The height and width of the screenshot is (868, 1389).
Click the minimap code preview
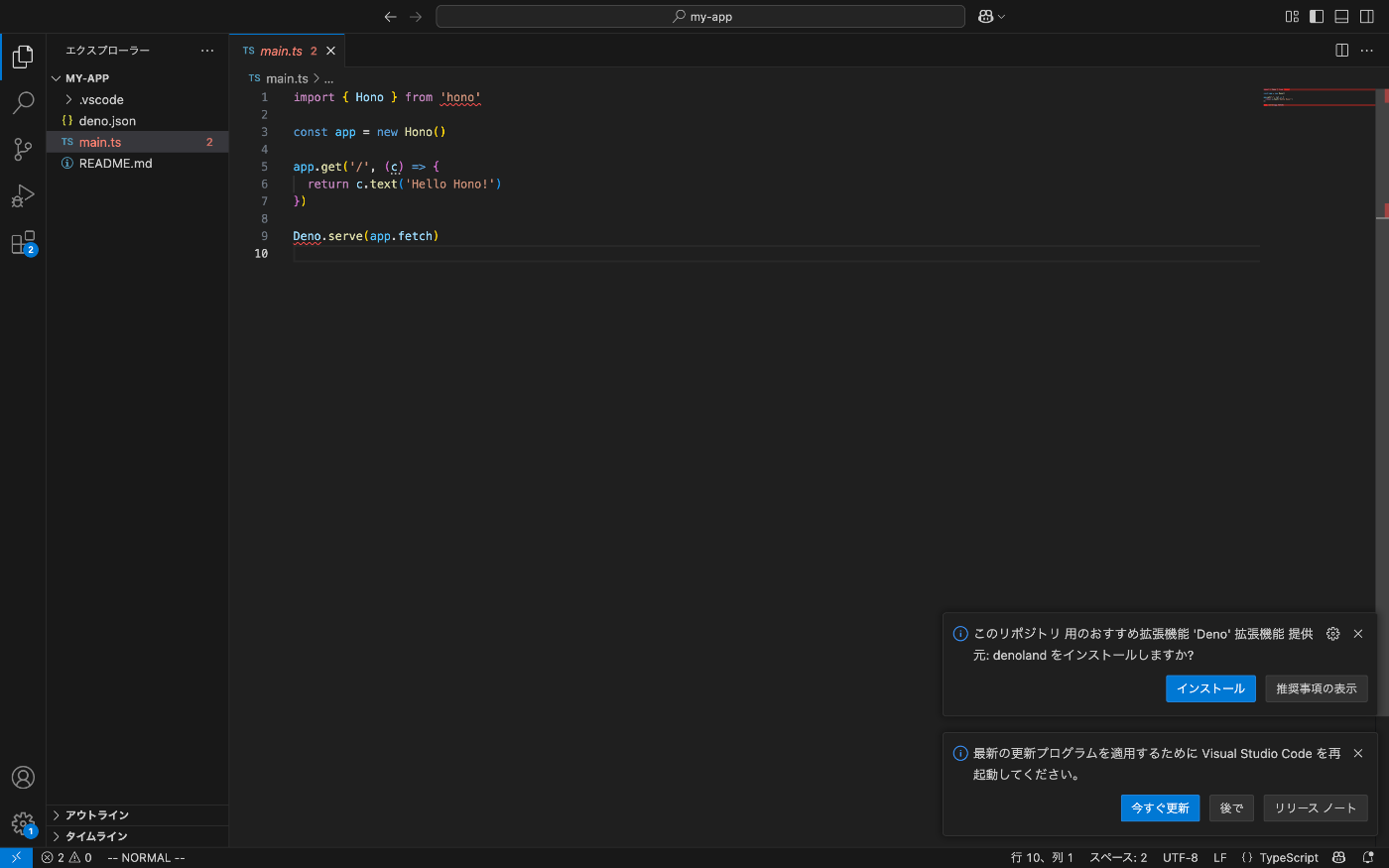(x=1319, y=97)
